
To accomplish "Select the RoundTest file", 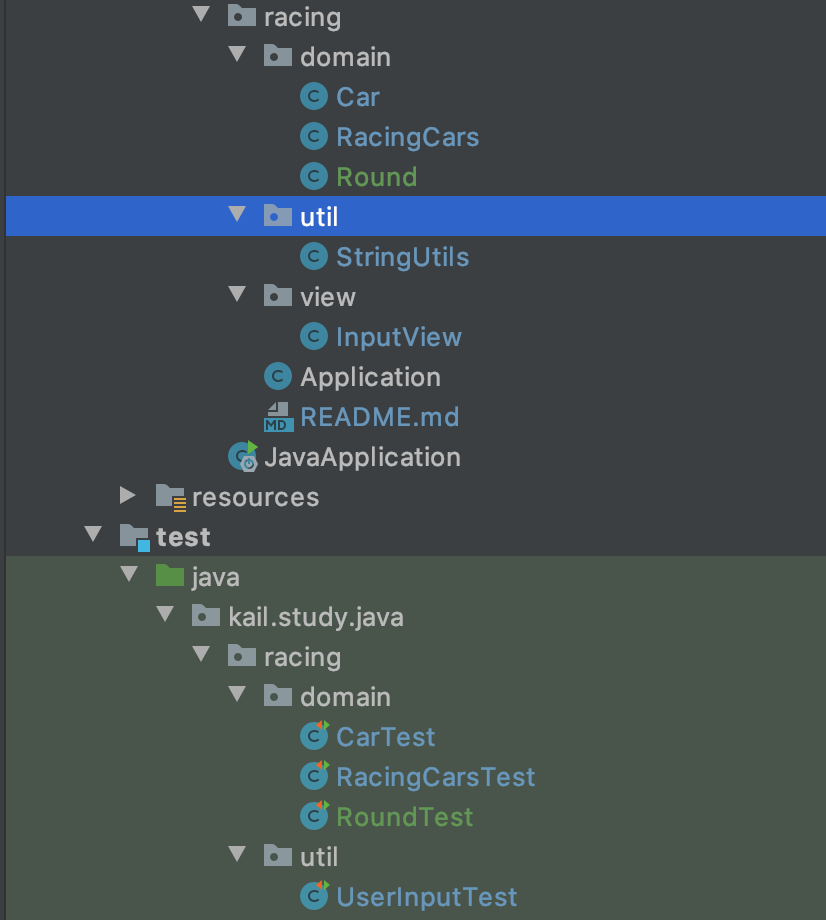I will click(x=405, y=817).
